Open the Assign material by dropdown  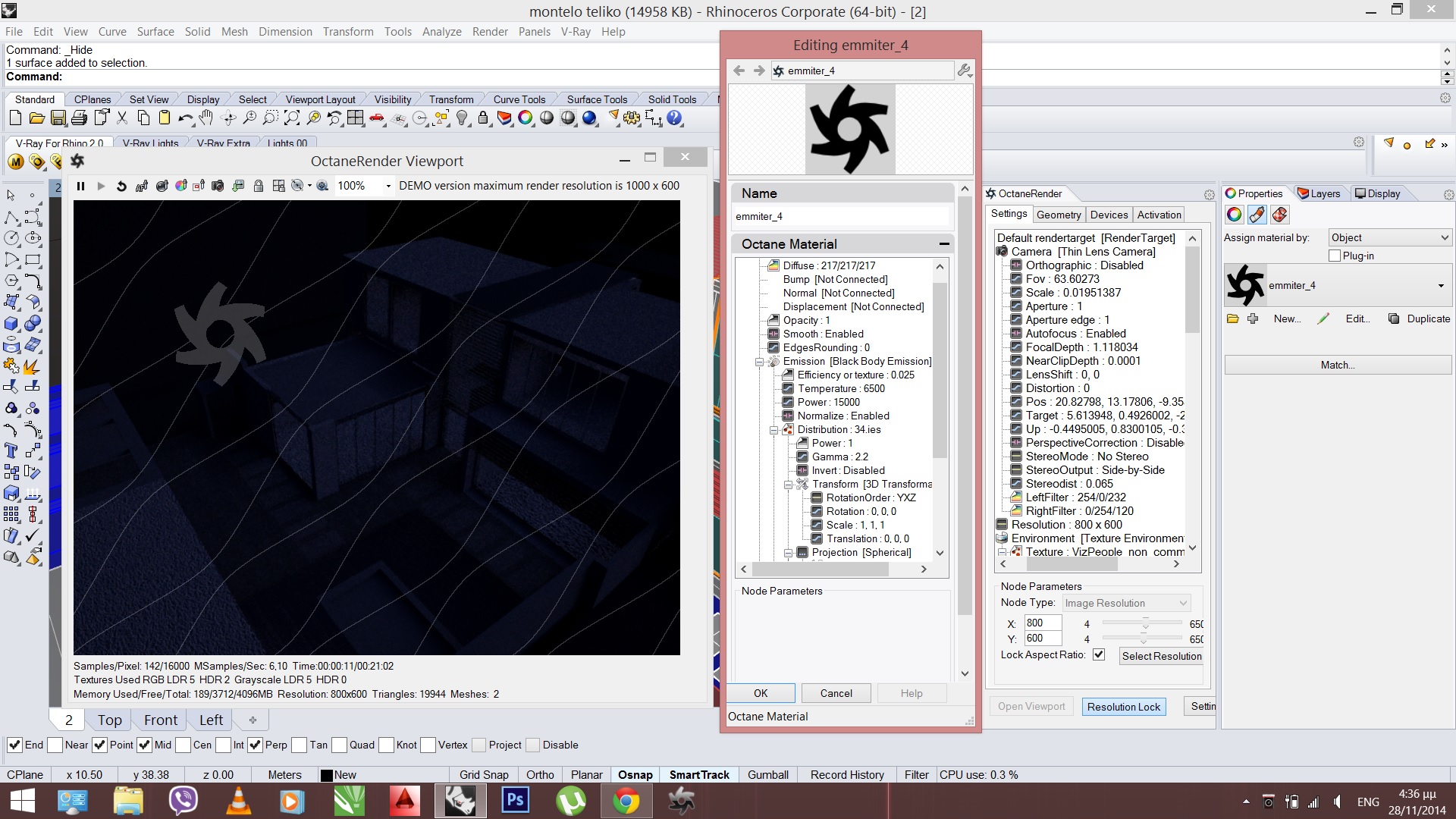(1389, 238)
